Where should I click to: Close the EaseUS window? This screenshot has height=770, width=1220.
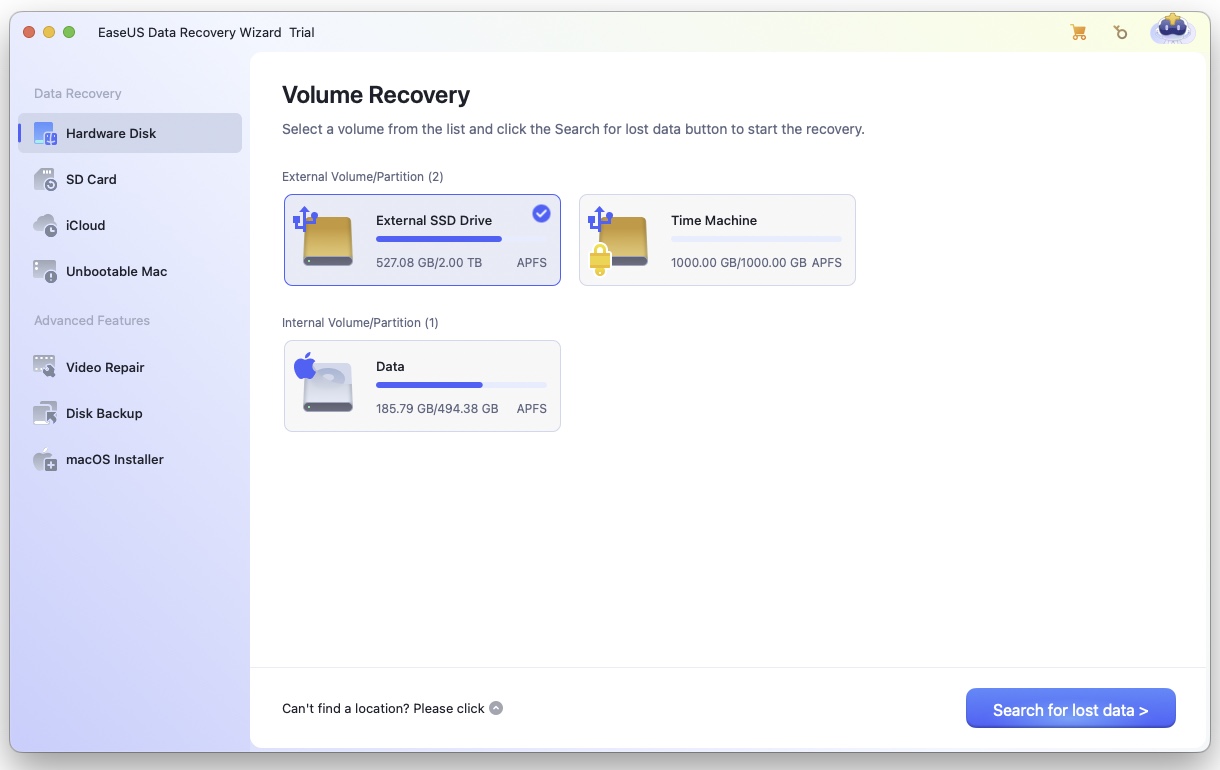(29, 32)
